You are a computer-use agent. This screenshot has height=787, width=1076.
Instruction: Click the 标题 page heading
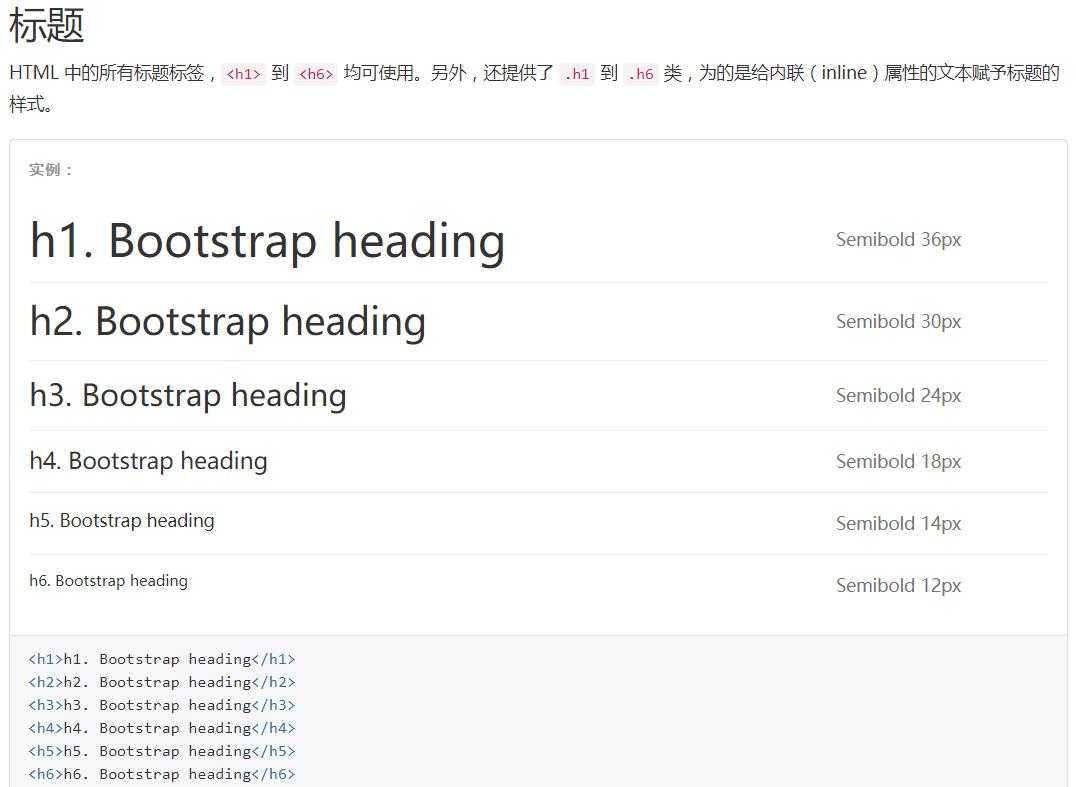(x=47, y=26)
